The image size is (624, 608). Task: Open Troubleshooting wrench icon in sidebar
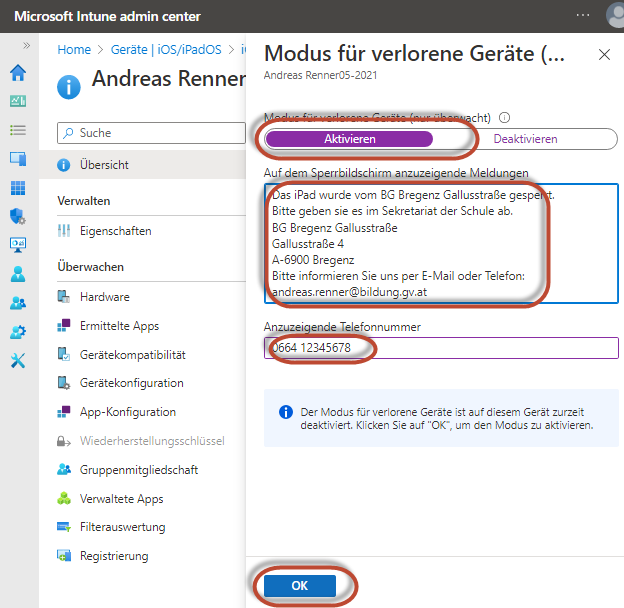[x=18, y=360]
